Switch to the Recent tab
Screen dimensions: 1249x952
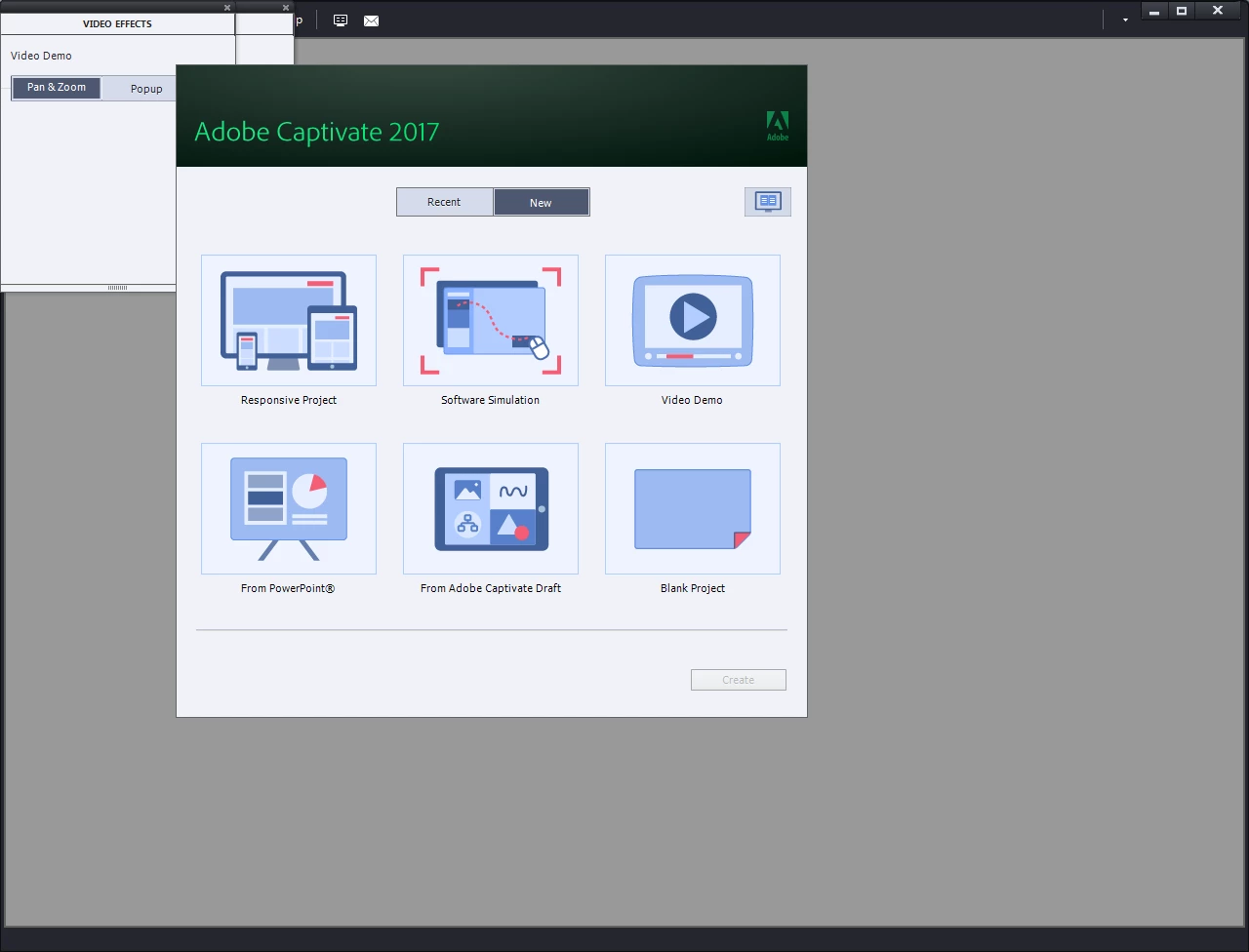444,202
